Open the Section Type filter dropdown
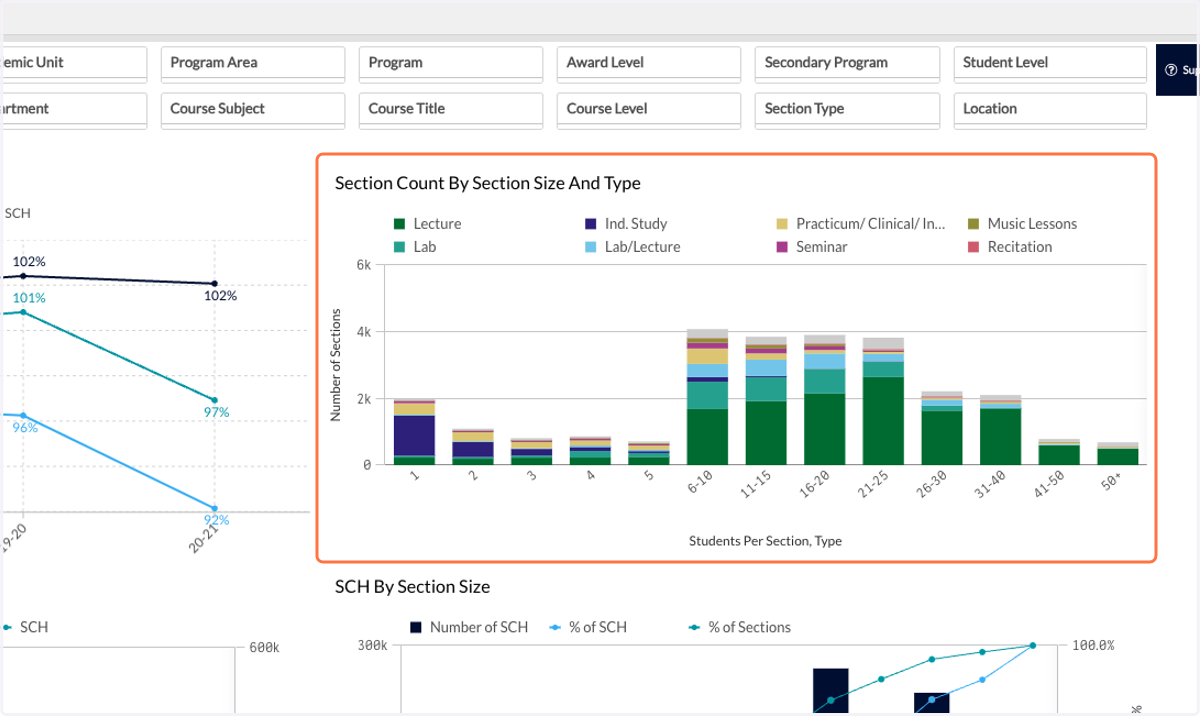This screenshot has height=716, width=1200. 847,109
